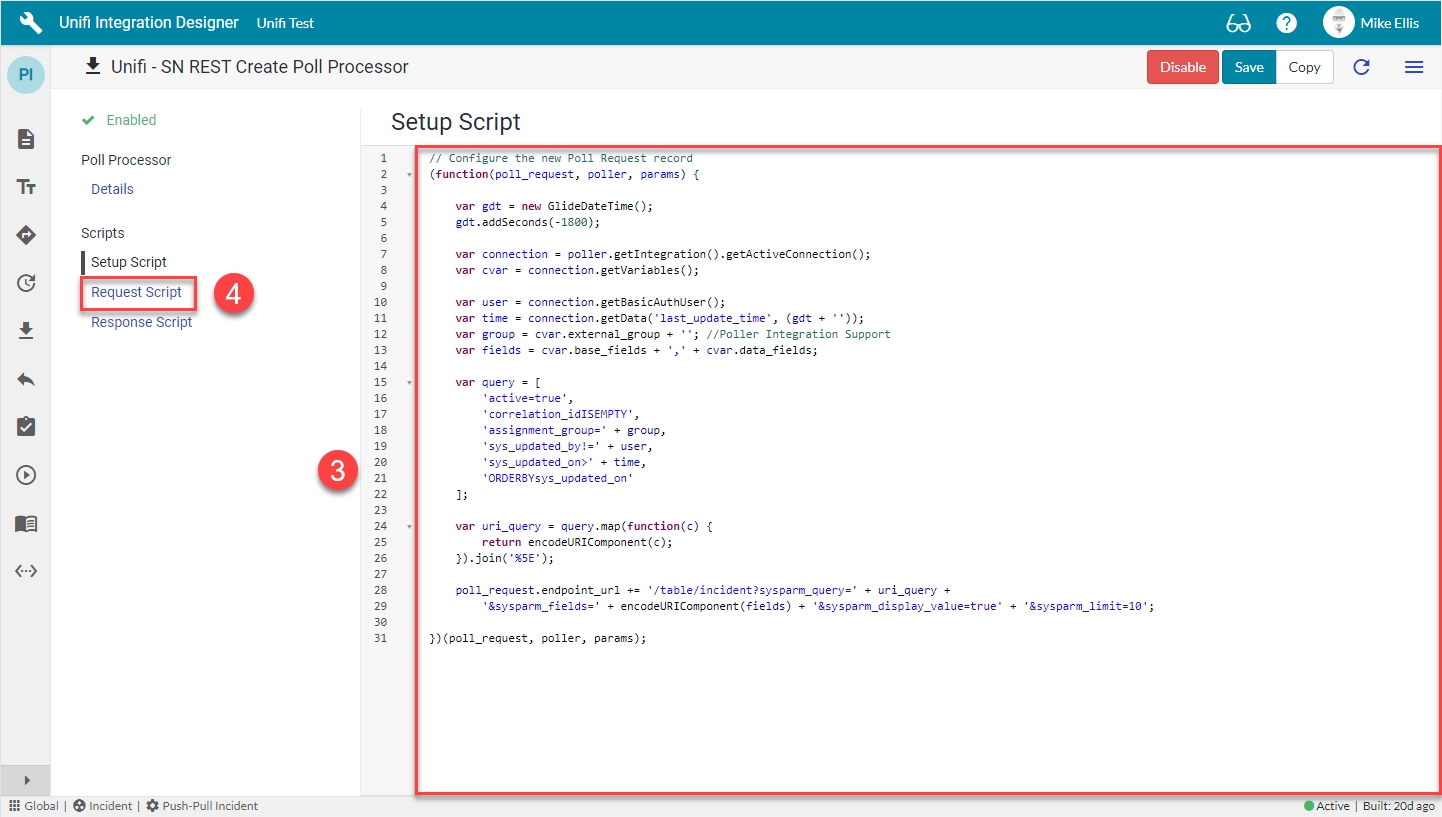1442x817 pixels.
Task: Open the hamburger menu icon
Action: [x=1413, y=67]
